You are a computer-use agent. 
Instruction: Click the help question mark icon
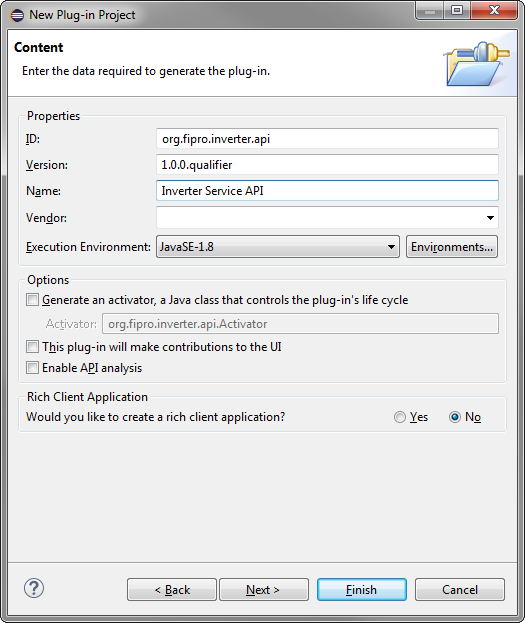pos(34,588)
